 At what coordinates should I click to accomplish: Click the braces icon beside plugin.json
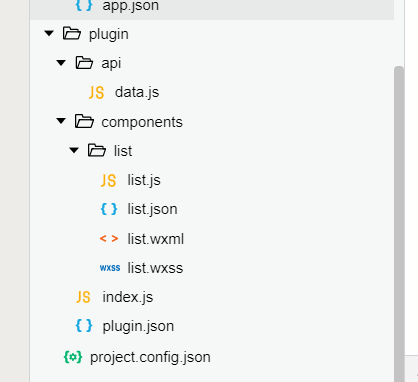tap(84, 326)
